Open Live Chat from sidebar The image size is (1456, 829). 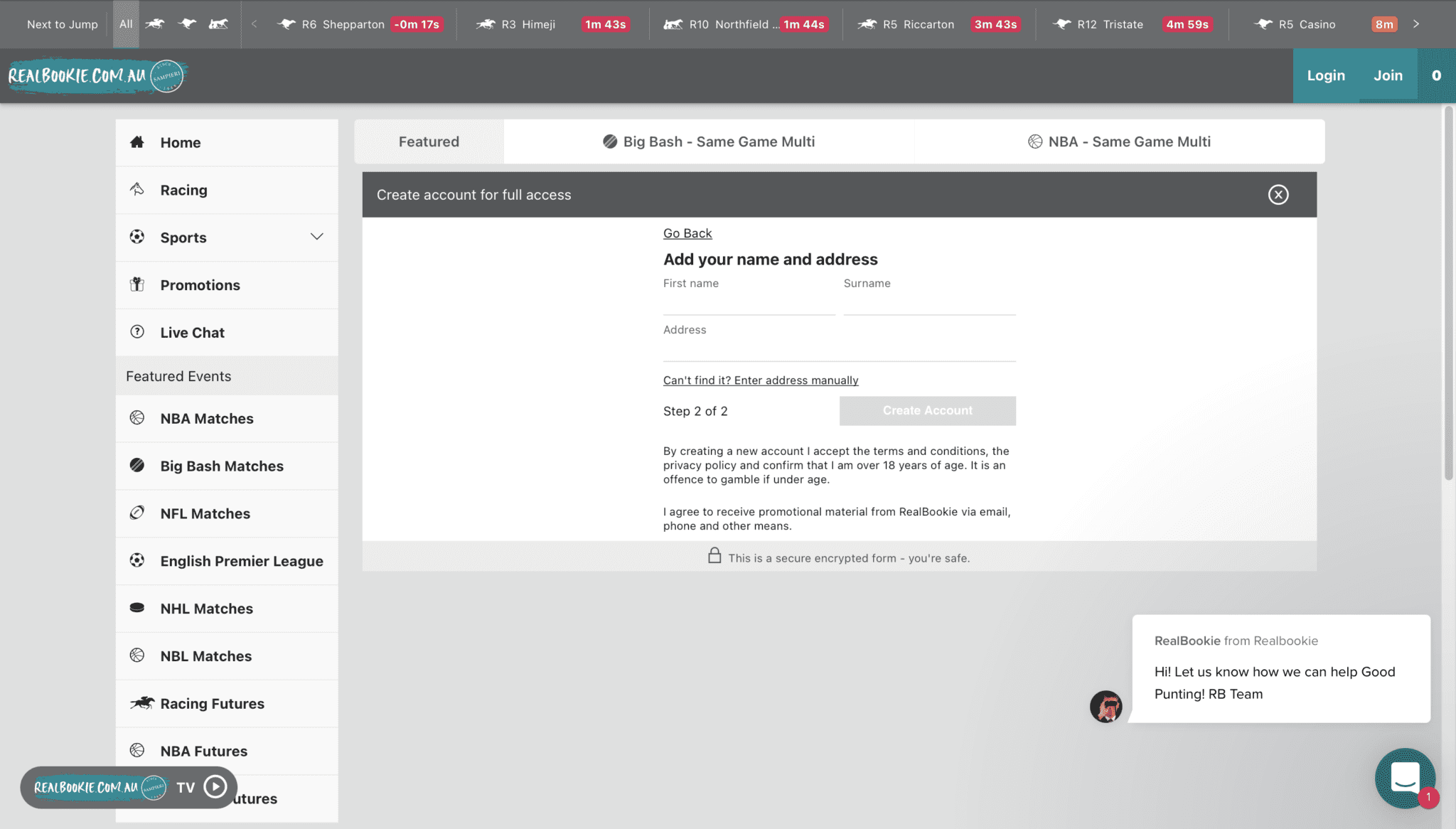[227, 333]
